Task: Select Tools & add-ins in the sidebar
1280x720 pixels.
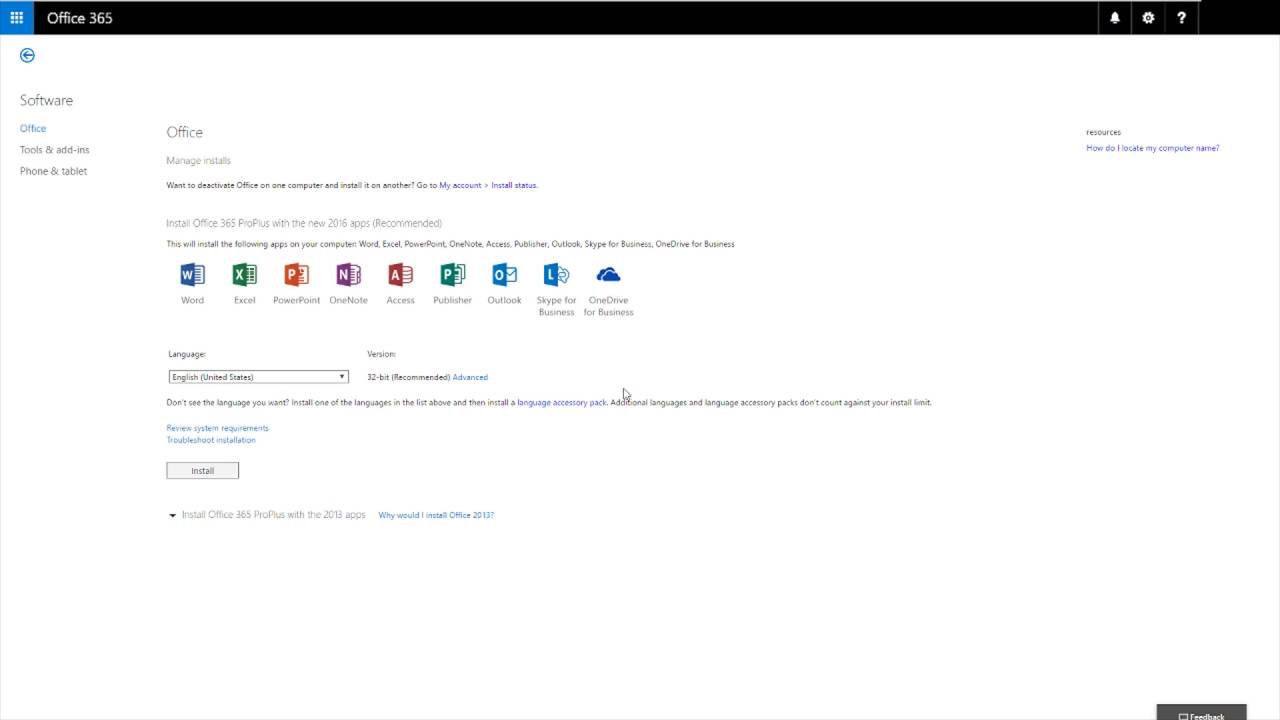Action: point(54,149)
